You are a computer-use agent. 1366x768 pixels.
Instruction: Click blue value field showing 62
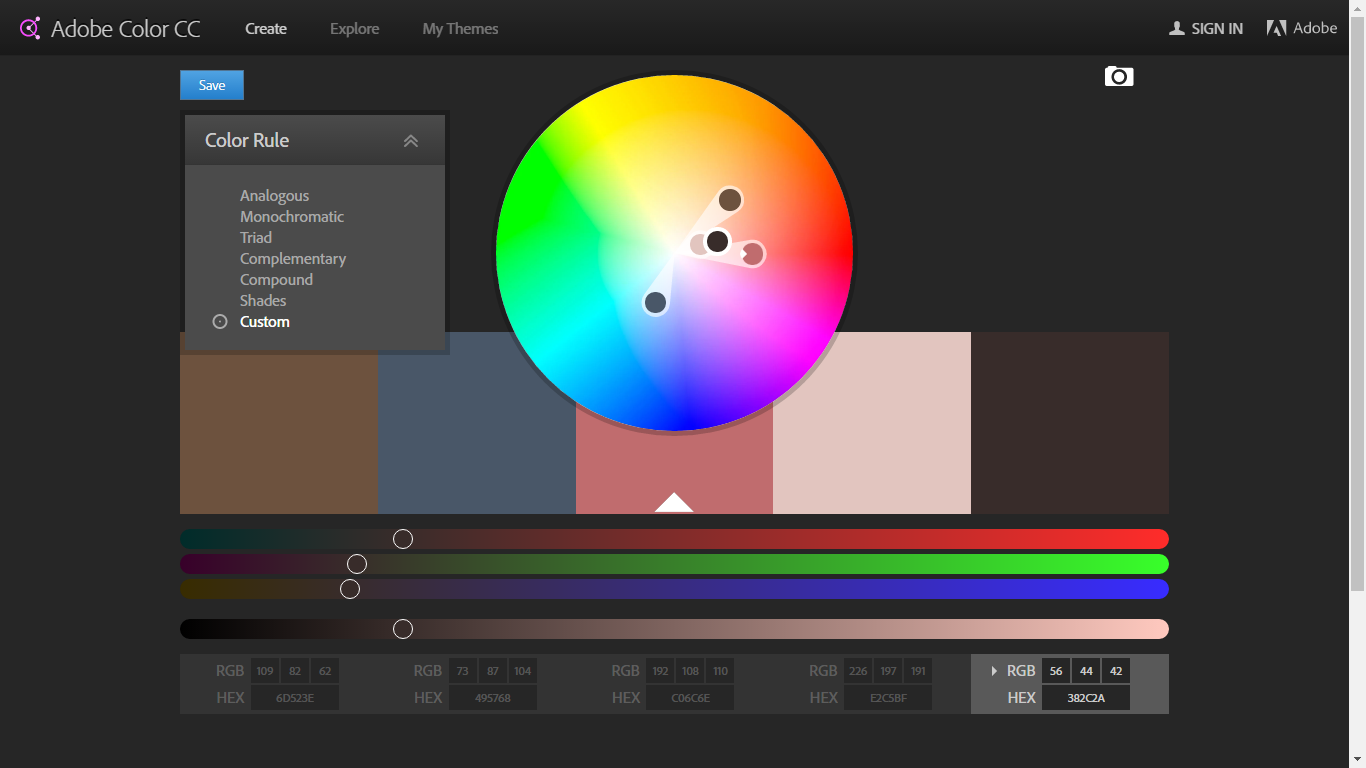click(x=325, y=671)
